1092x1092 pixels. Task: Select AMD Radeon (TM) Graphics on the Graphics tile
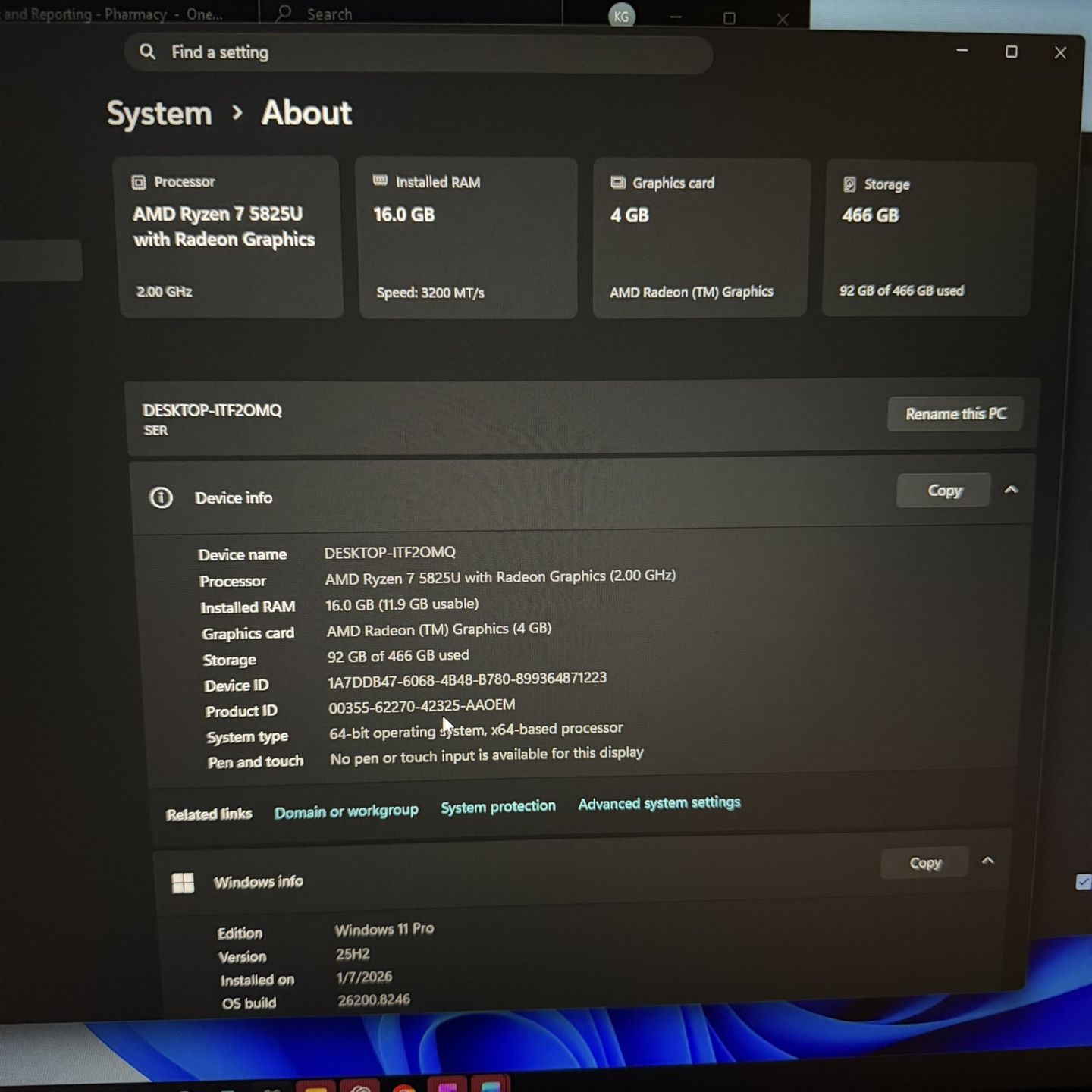click(692, 292)
